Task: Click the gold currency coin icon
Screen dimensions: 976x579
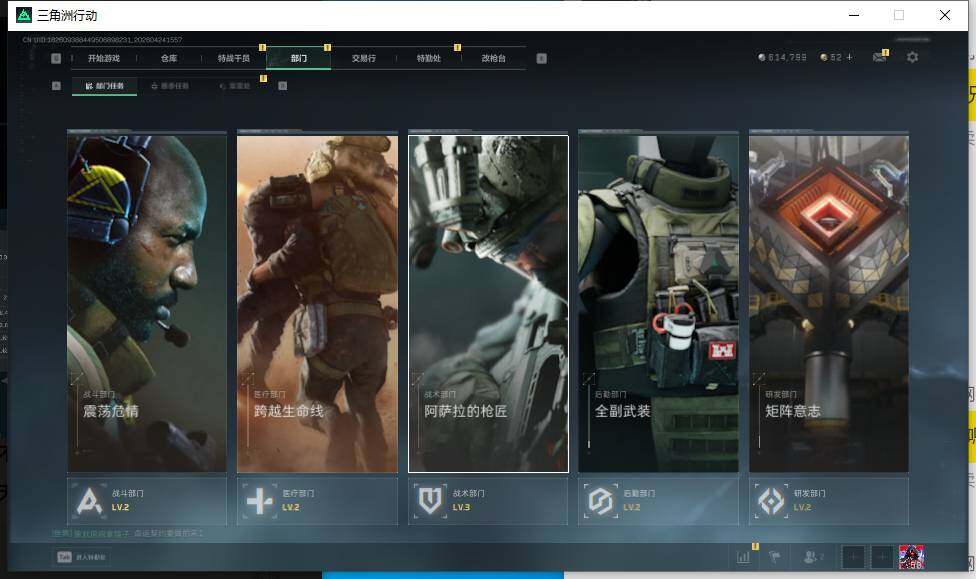Action: pyautogui.click(x=824, y=57)
